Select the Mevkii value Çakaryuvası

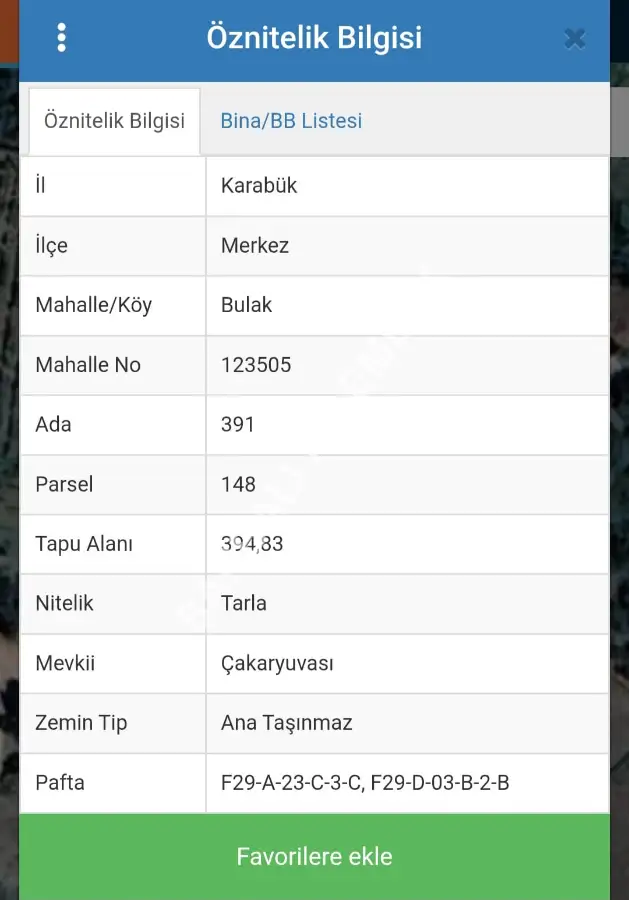(x=277, y=664)
